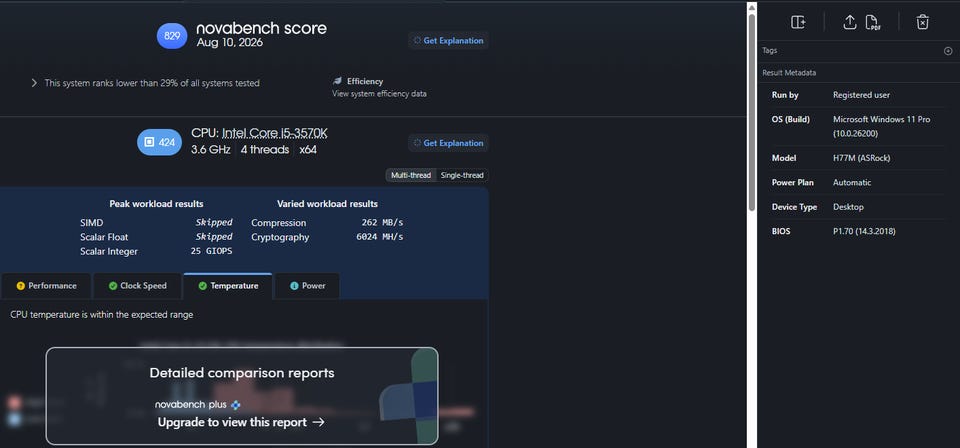Switch to Multi-thread results
Screen dimensions: 960x448
click(411, 176)
